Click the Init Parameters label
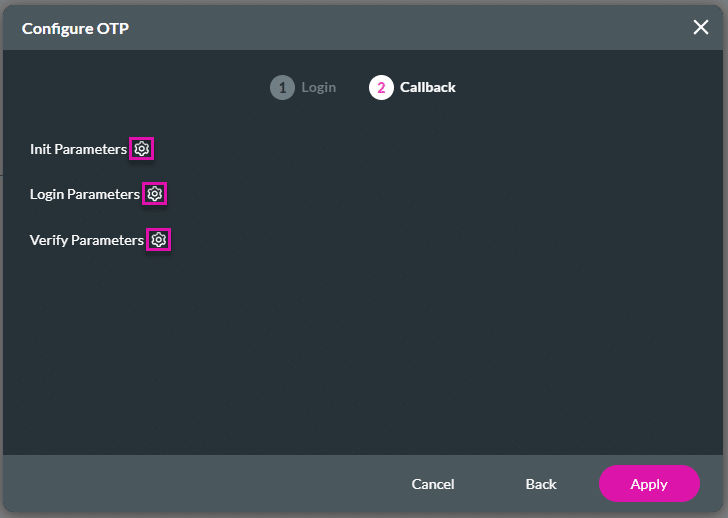This screenshot has width=728, height=518. pyautogui.click(x=78, y=149)
